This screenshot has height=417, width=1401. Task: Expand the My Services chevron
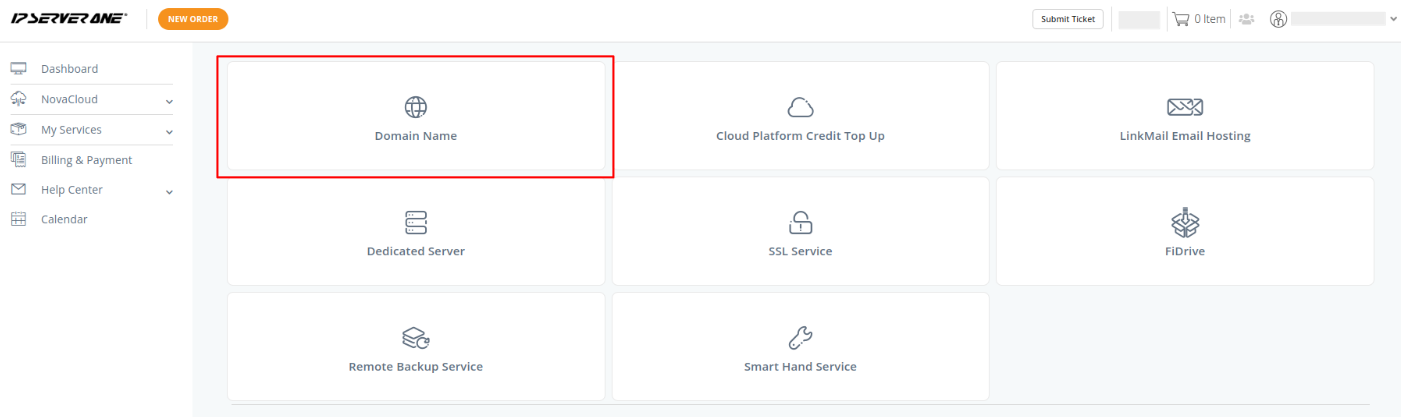point(169,131)
